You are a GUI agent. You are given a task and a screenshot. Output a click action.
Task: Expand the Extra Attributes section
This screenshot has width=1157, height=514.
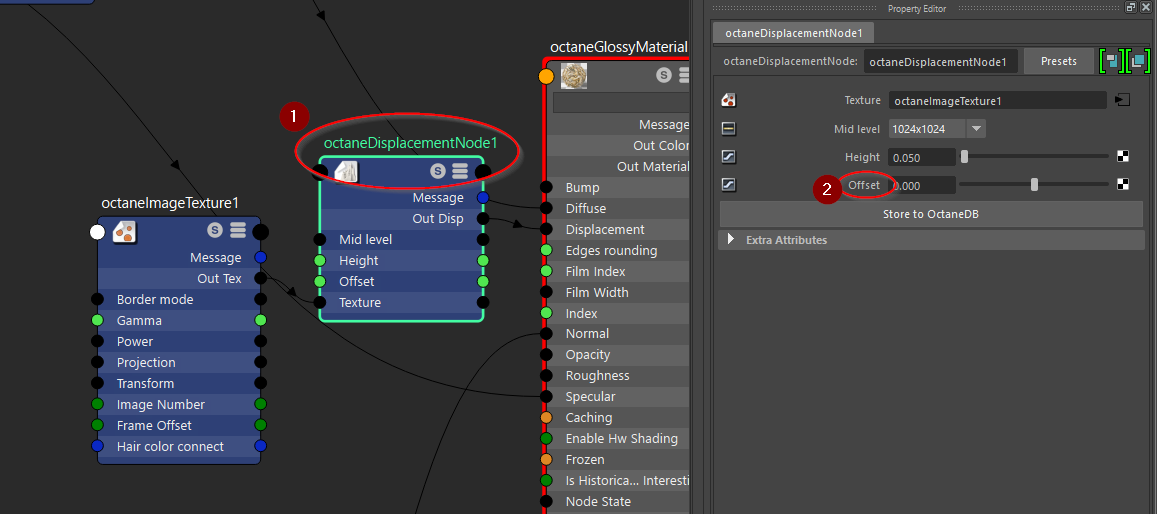(x=731, y=240)
